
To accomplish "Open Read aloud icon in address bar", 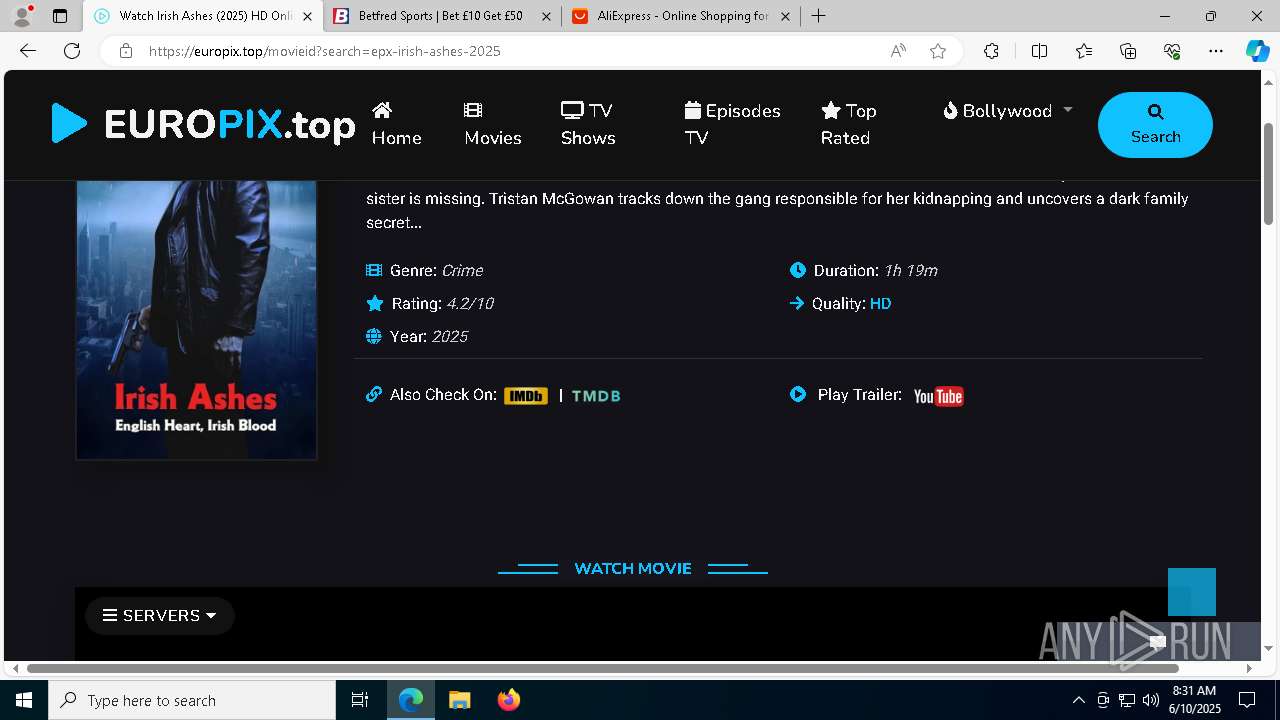I will [898, 51].
